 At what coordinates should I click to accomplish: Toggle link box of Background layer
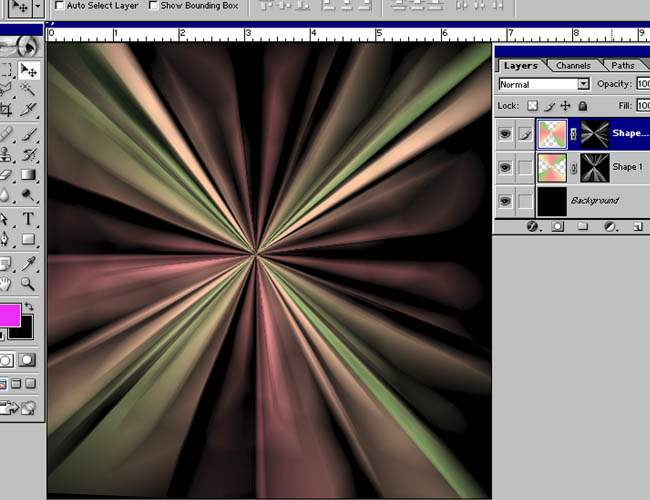point(525,201)
